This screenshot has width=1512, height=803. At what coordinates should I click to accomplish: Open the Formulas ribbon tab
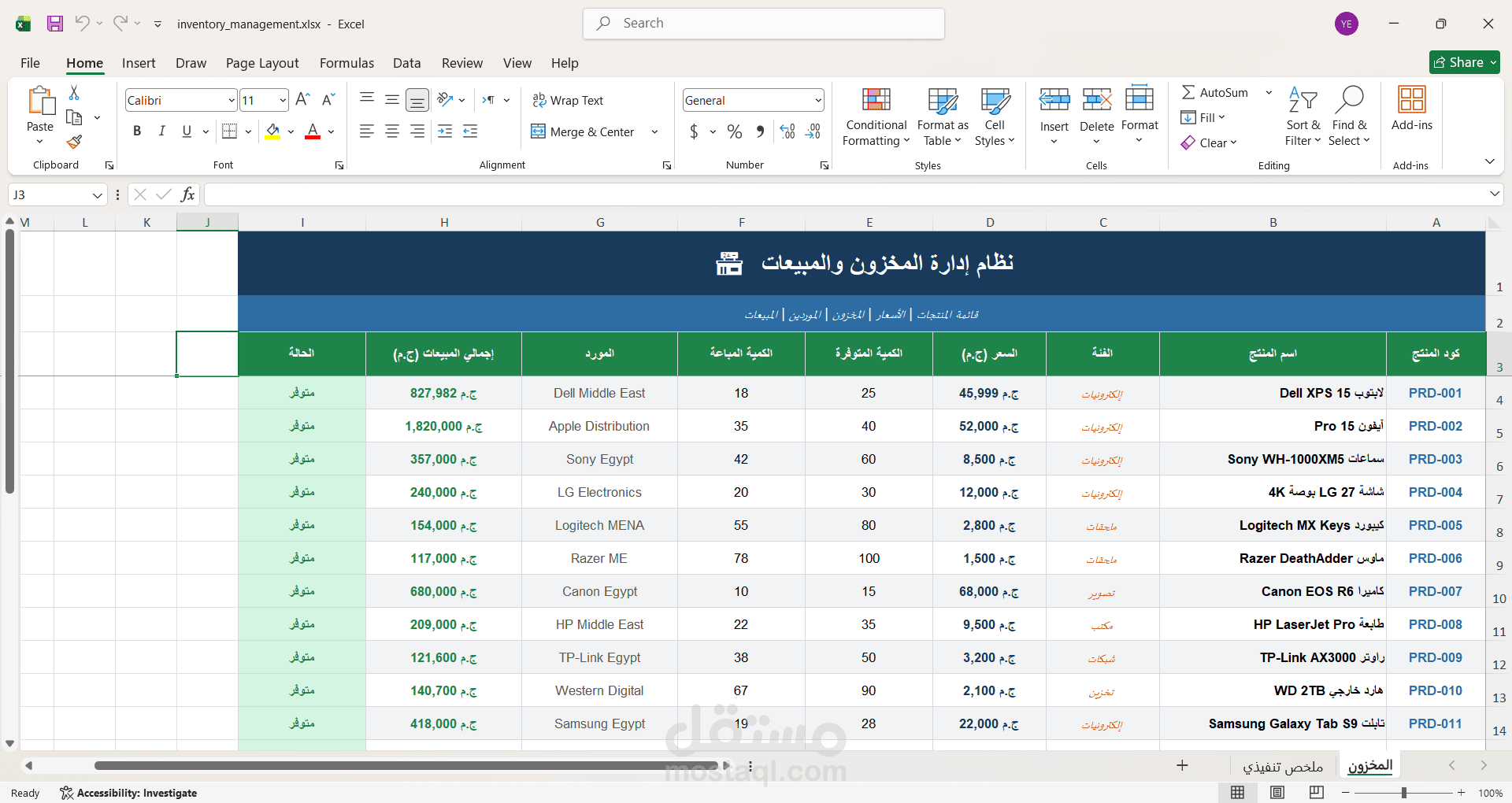click(346, 63)
